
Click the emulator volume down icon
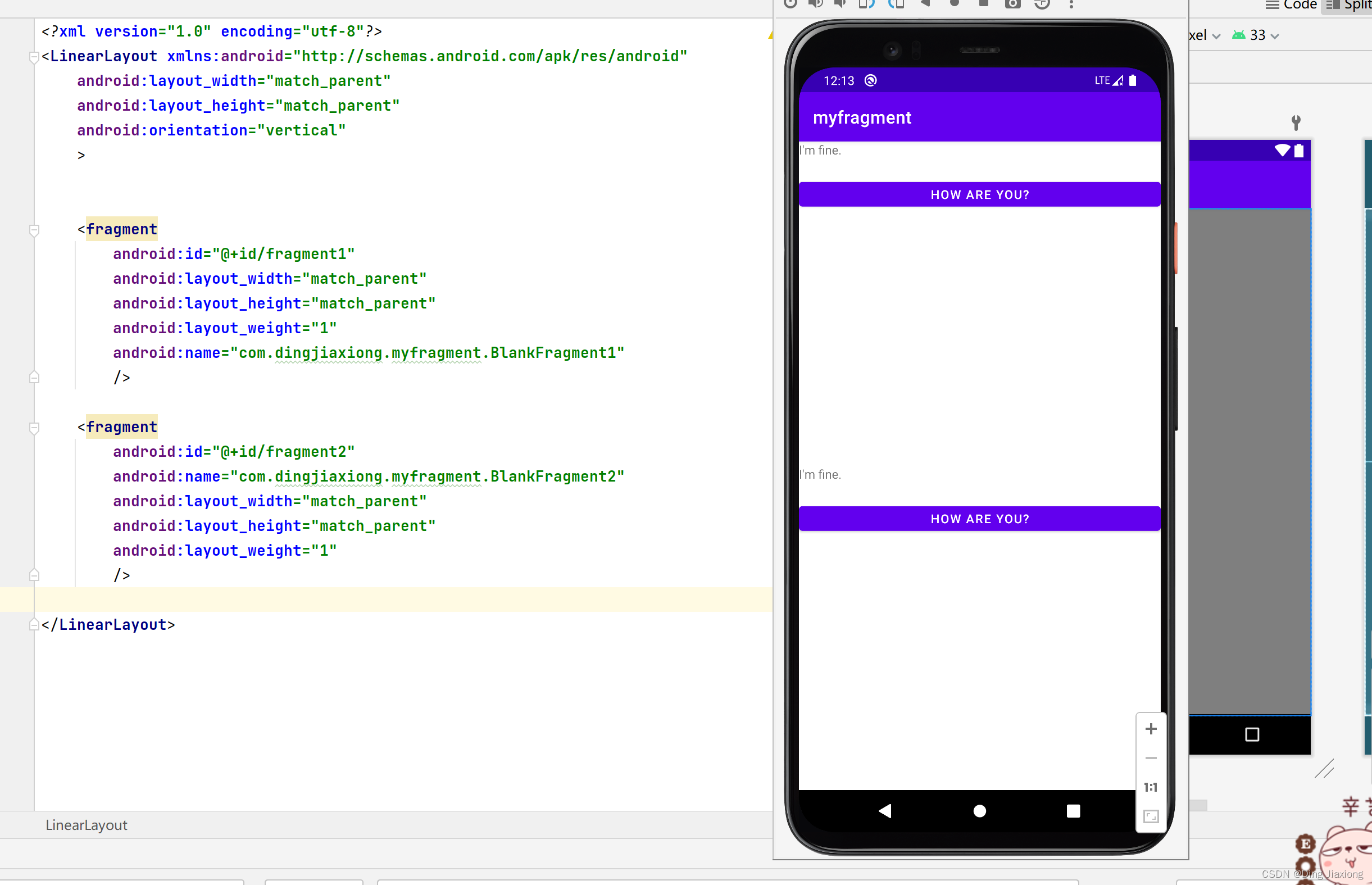pyautogui.click(x=841, y=3)
